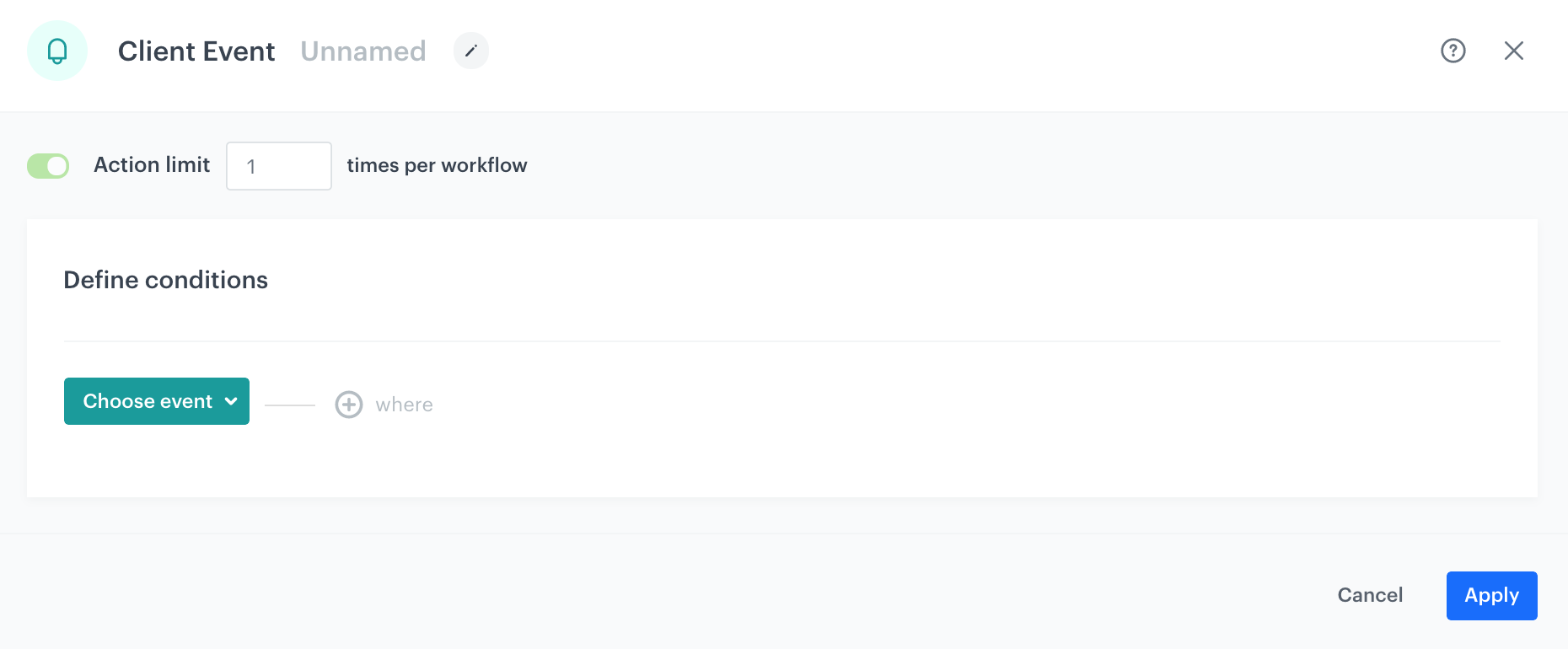This screenshot has width=1568, height=649.
Task: Click the plus icon next to where
Action: [348, 405]
